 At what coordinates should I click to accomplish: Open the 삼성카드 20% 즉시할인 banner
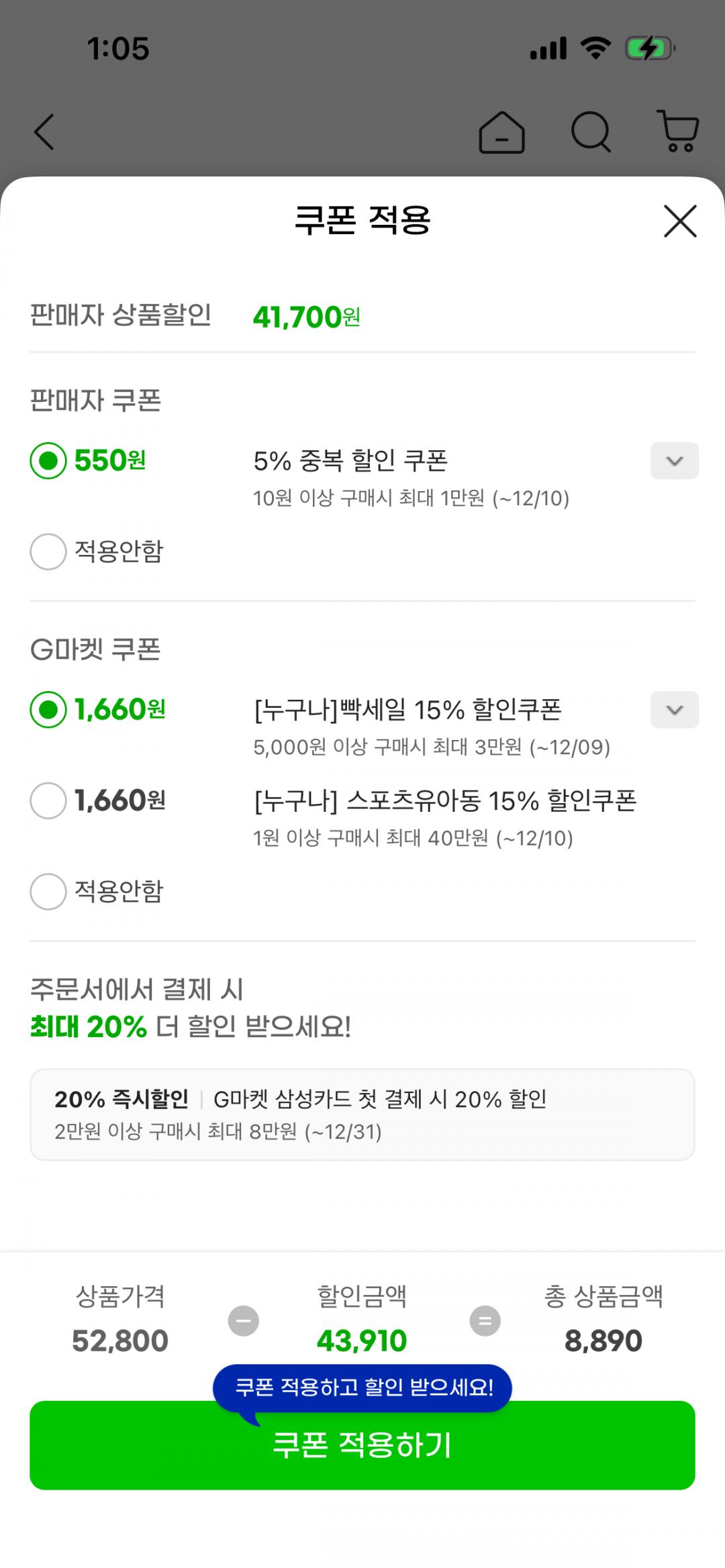pyautogui.click(x=362, y=1114)
